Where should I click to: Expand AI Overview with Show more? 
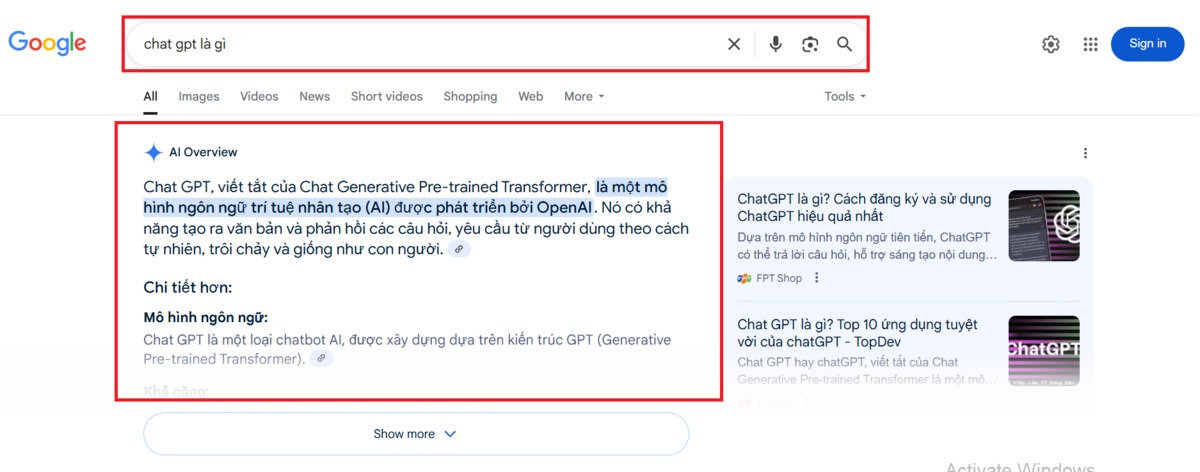416,434
